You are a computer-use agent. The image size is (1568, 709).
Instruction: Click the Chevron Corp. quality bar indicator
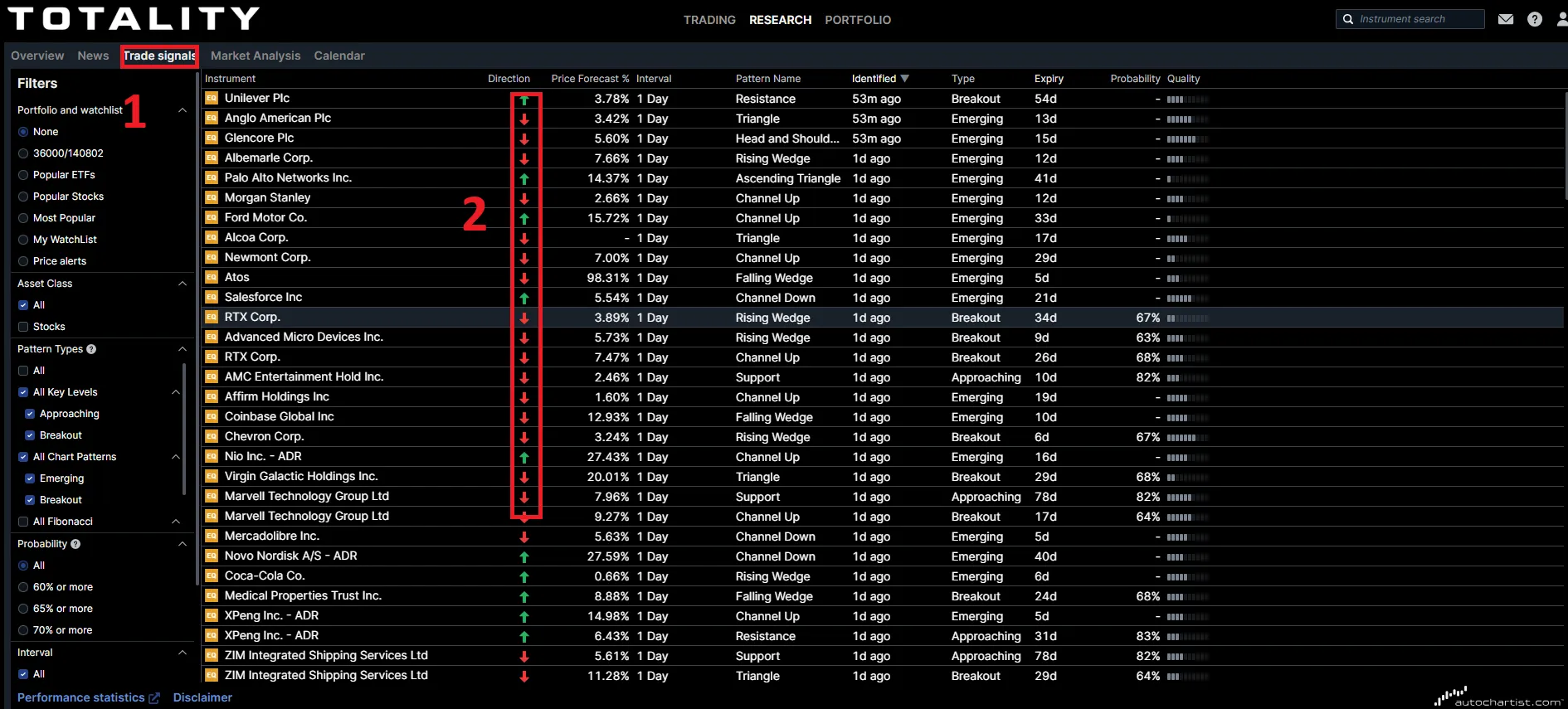tap(1187, 437)
